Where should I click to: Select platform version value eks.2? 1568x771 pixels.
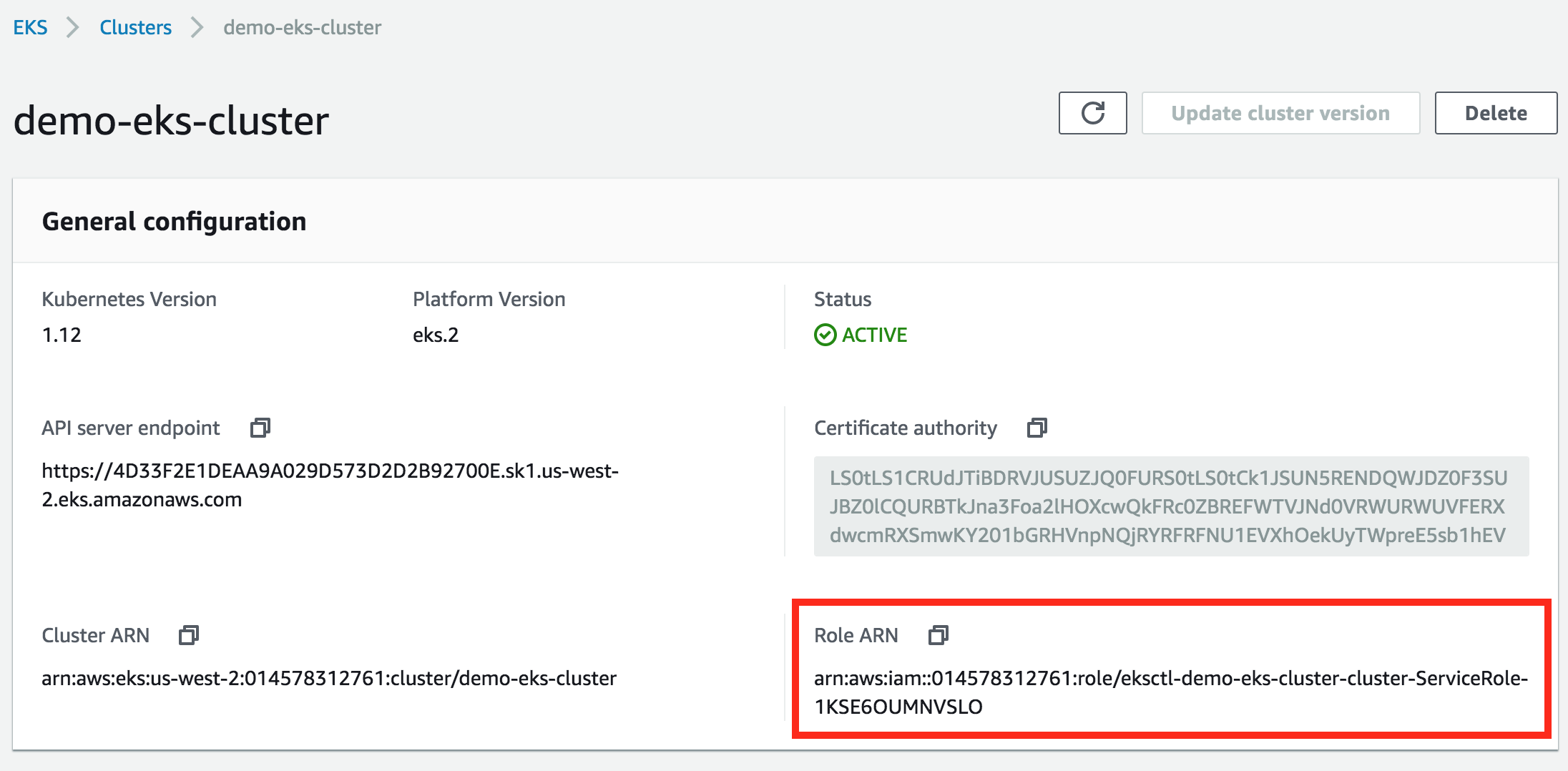tap(436, 335)
